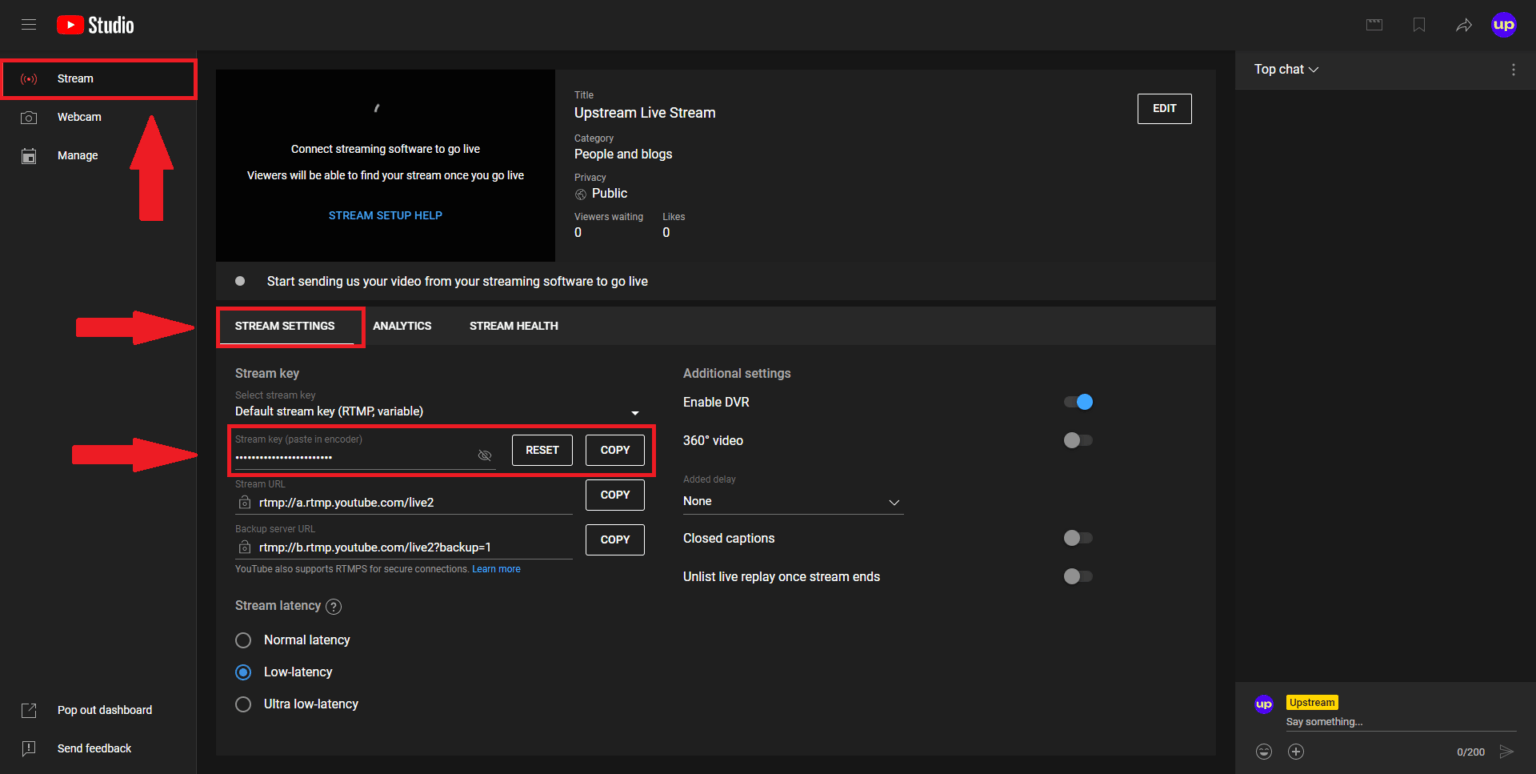Open the Manage section from the sidebar

77,155
